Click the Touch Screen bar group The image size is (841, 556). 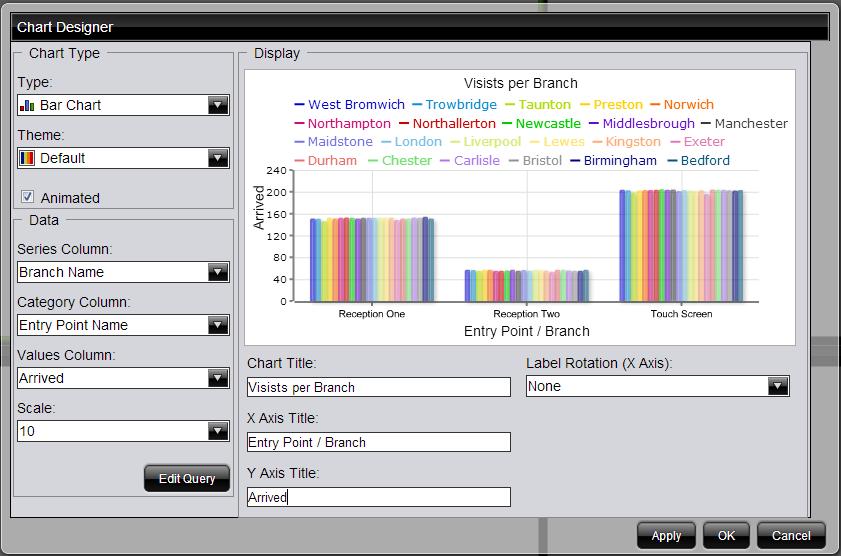[681, 246]
